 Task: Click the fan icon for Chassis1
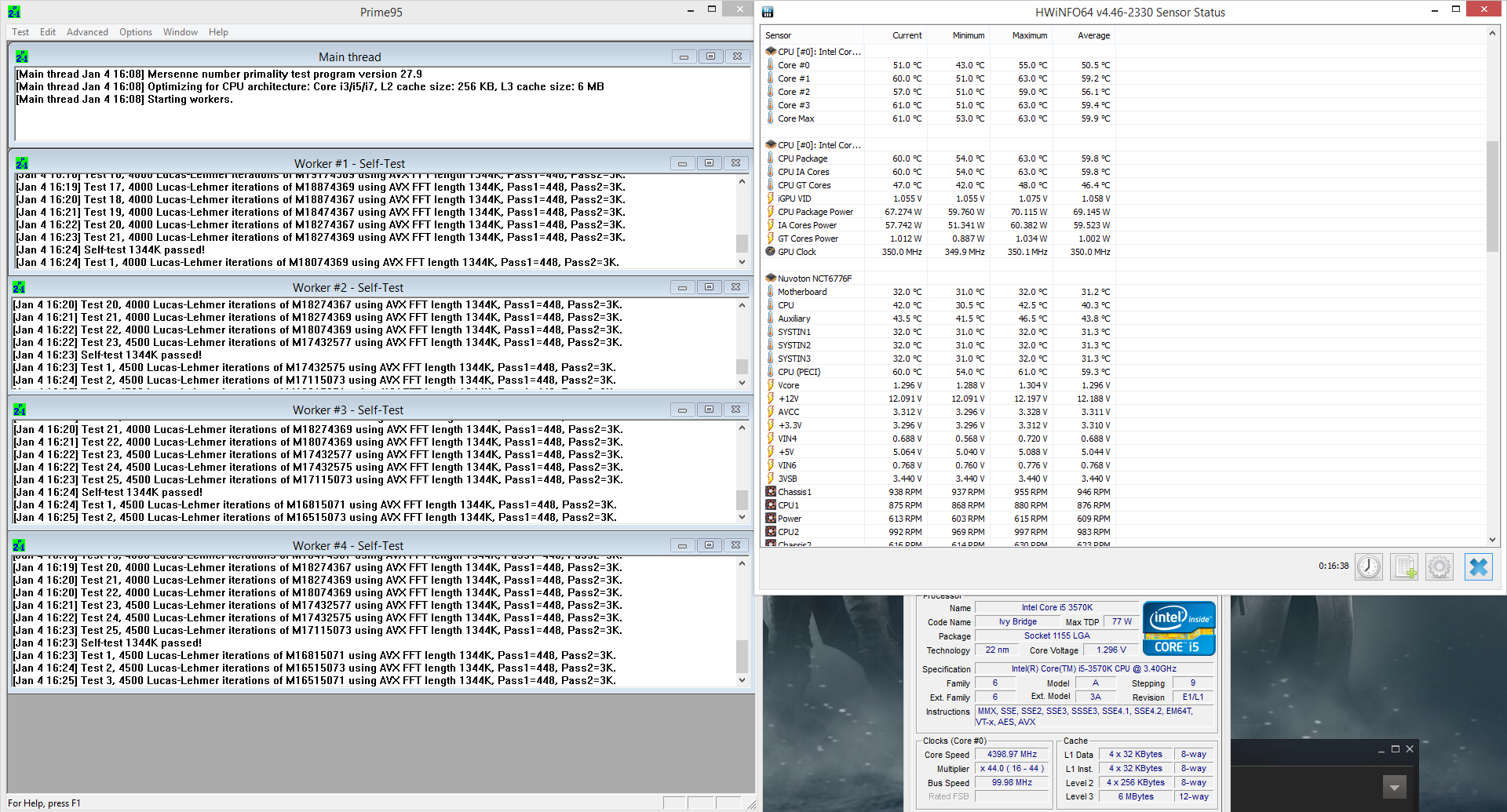[771, 492]
